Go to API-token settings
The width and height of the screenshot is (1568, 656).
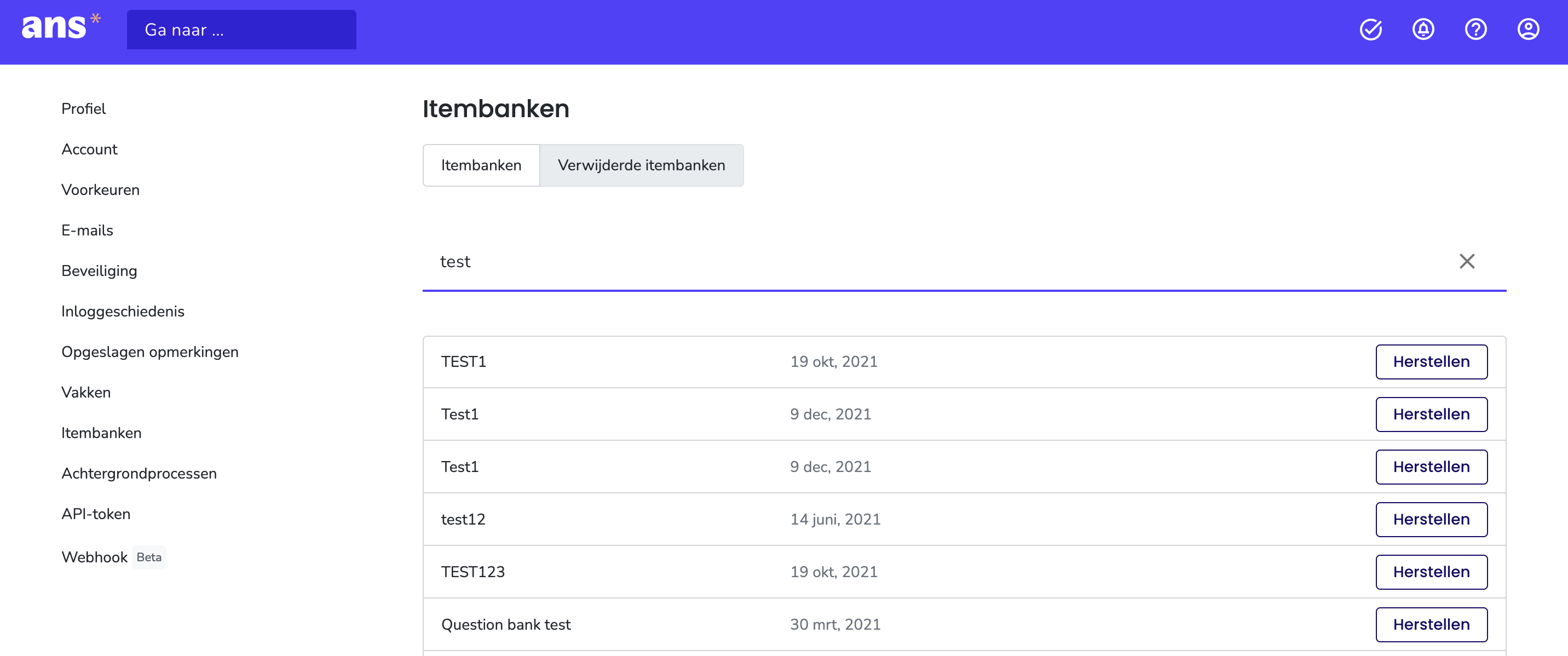(x=96, y=514)
